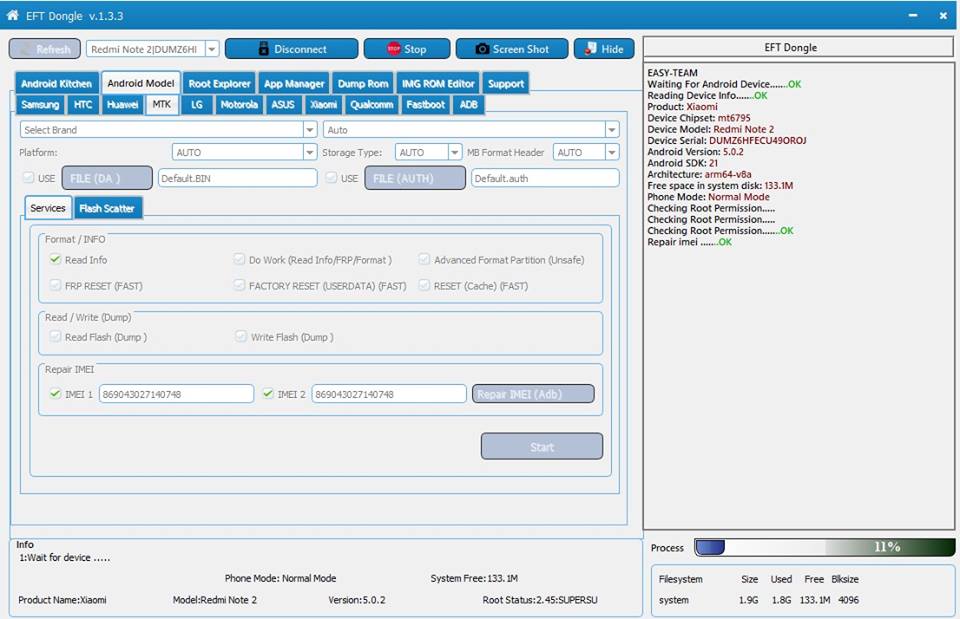Toggle the Read Info checkbox
960x619 pixels.
(x=55, y=259)
